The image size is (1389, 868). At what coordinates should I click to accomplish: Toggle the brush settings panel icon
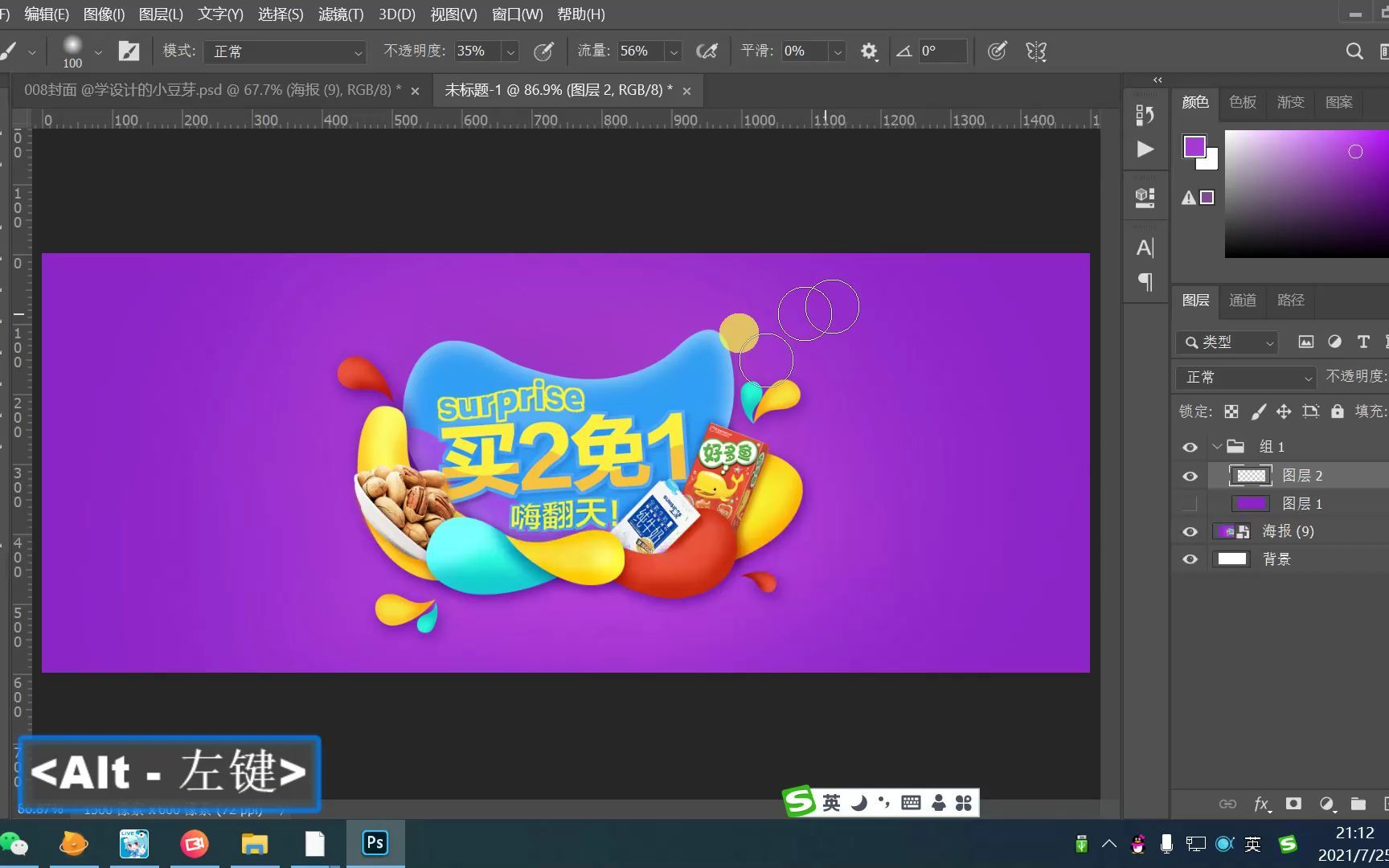click(x=129, y=51)
